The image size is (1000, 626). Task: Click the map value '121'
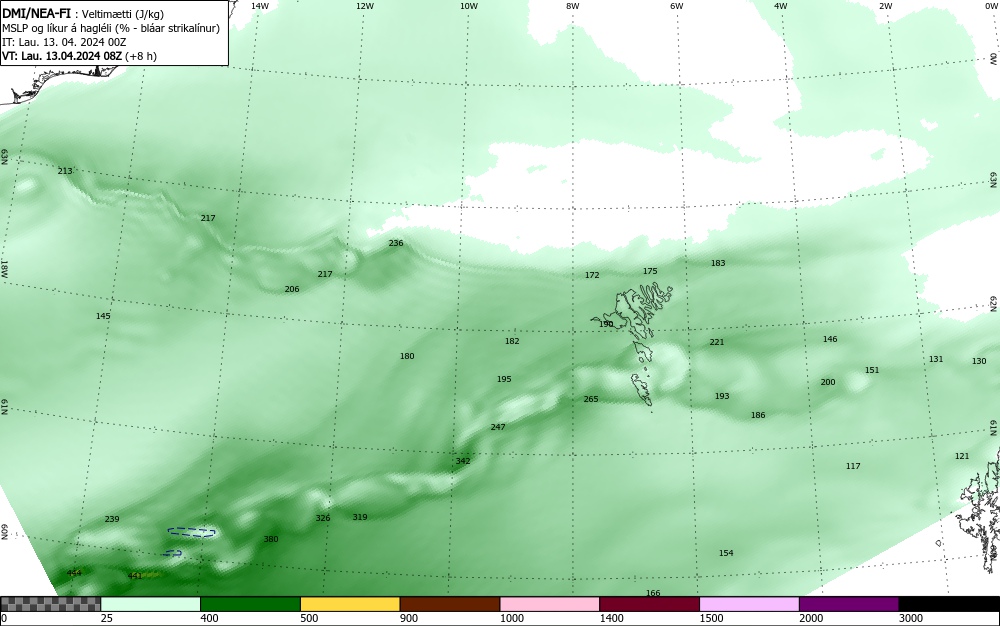coord(962,456)
